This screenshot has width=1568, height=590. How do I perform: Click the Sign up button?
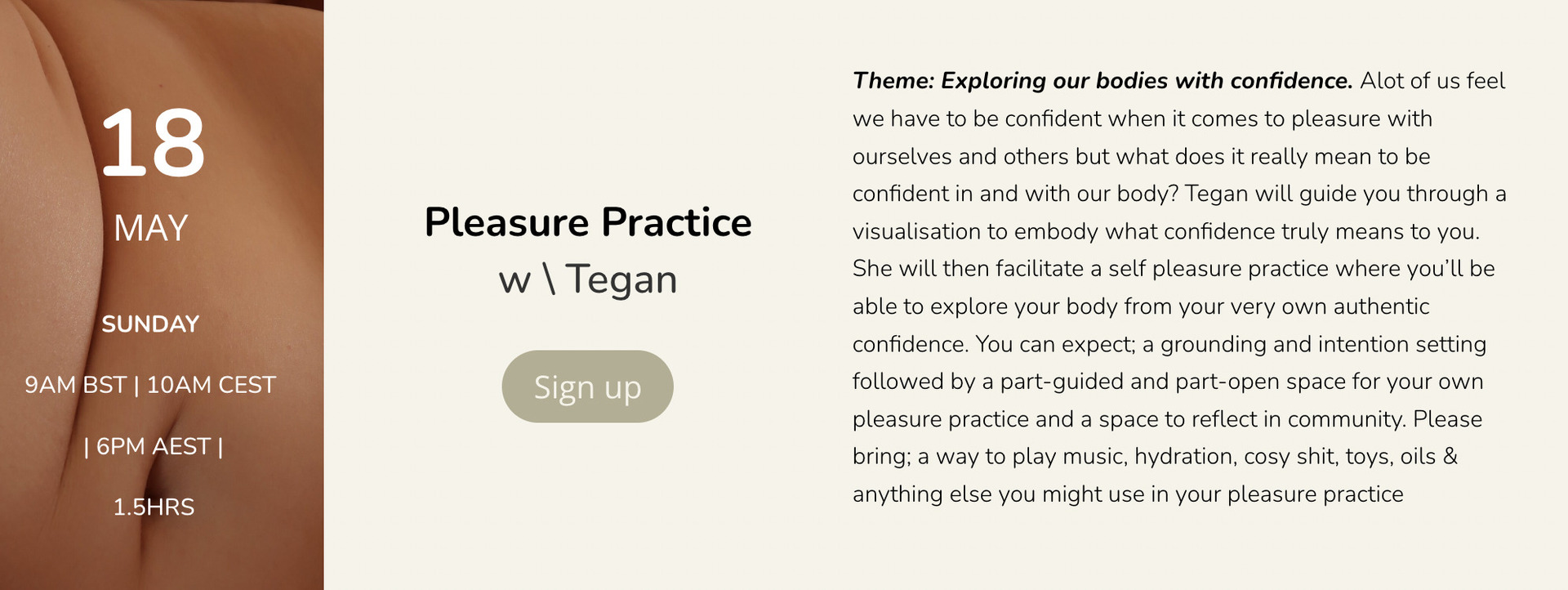587,387
